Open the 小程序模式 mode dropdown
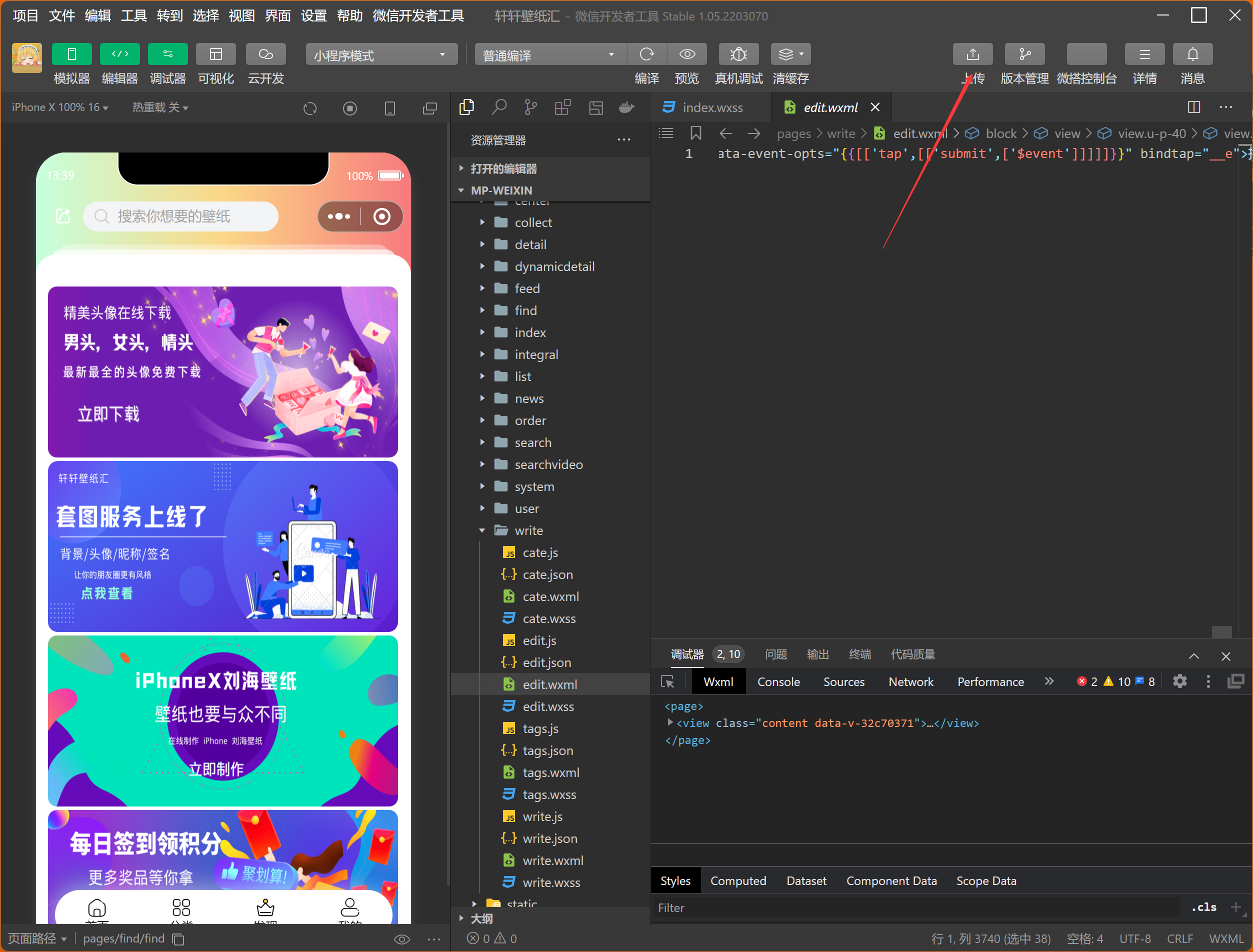 [x=381, y=55]
